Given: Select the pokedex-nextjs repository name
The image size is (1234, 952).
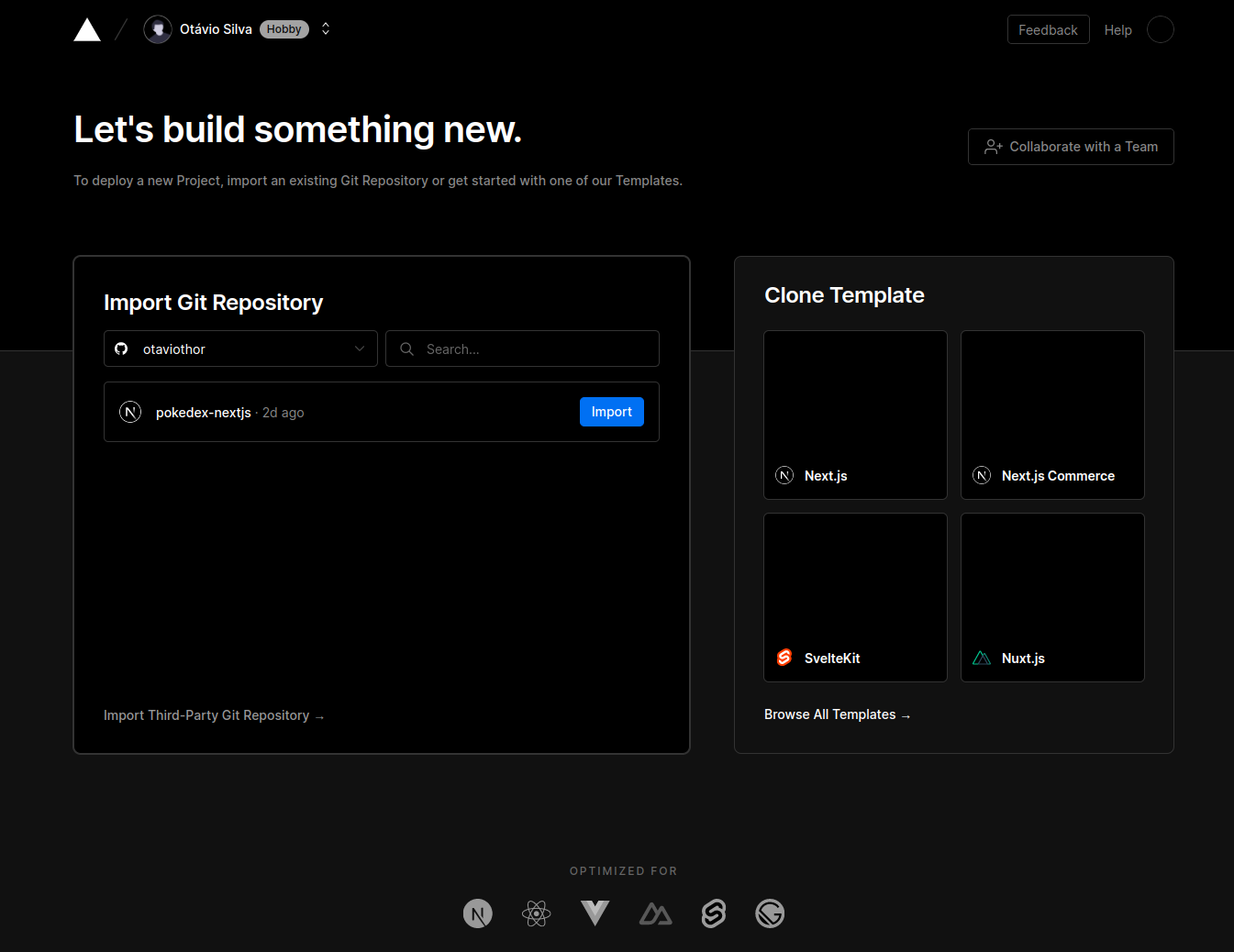Looking at the screenshot, I should 204,413.
